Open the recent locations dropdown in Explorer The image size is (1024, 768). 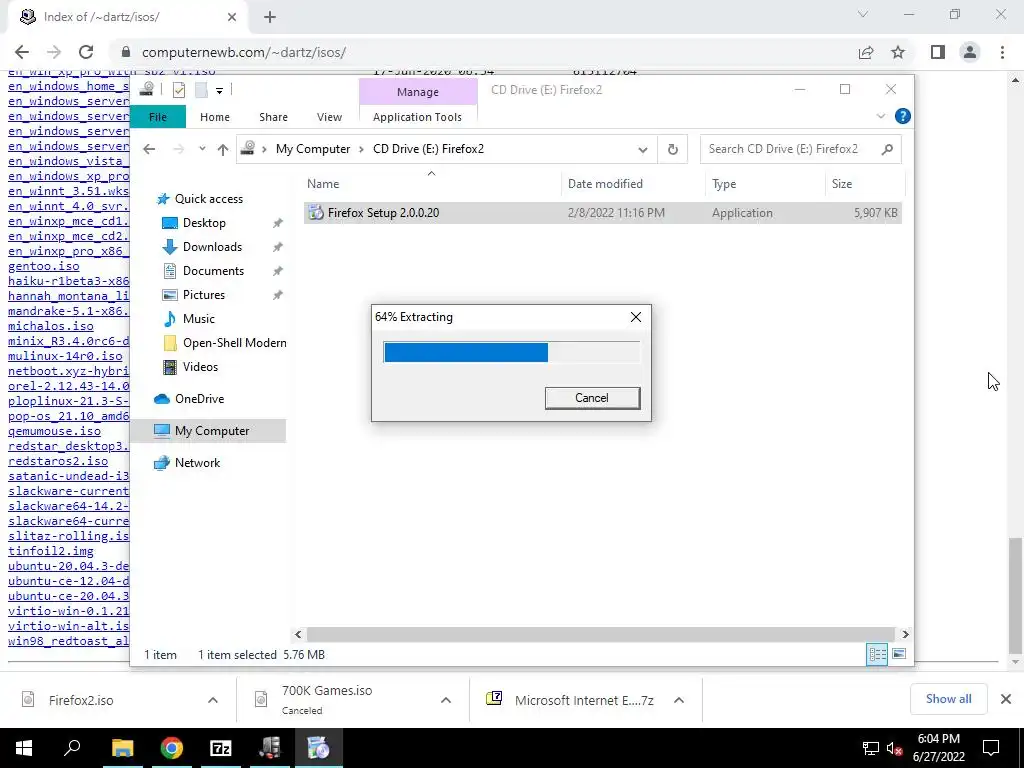pyautogui.click(x=202, y=150)
